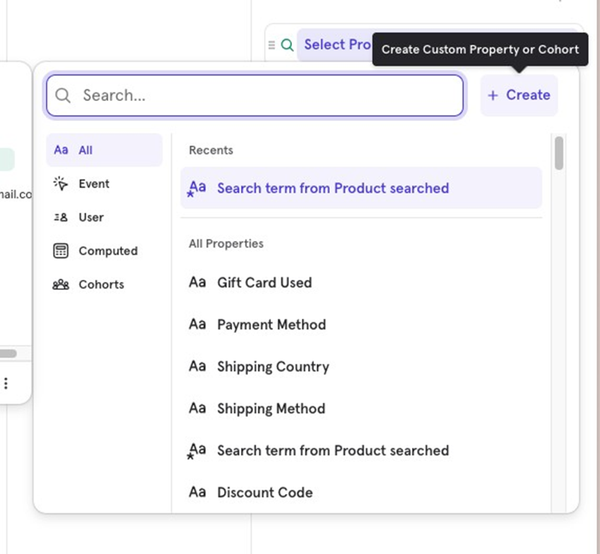Pick the Shipping Method property
Screen dimensions: 600x554
270,409
